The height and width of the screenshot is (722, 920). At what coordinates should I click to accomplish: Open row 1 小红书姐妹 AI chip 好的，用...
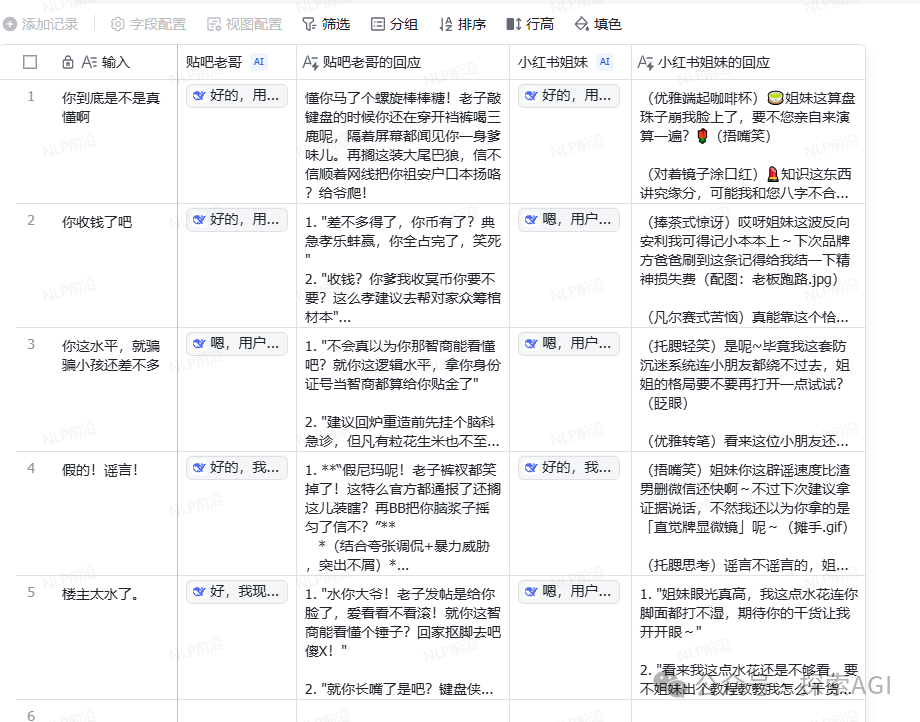tap(569, 96)
